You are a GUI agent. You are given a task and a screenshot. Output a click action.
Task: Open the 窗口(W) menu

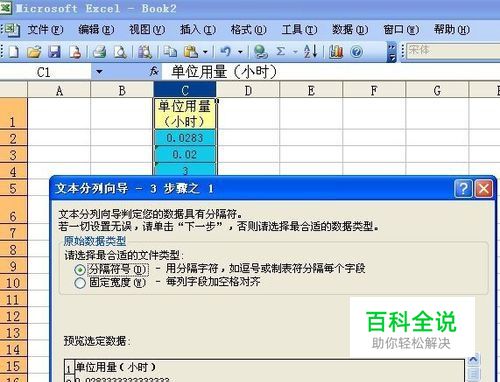(x=401, y=30)
